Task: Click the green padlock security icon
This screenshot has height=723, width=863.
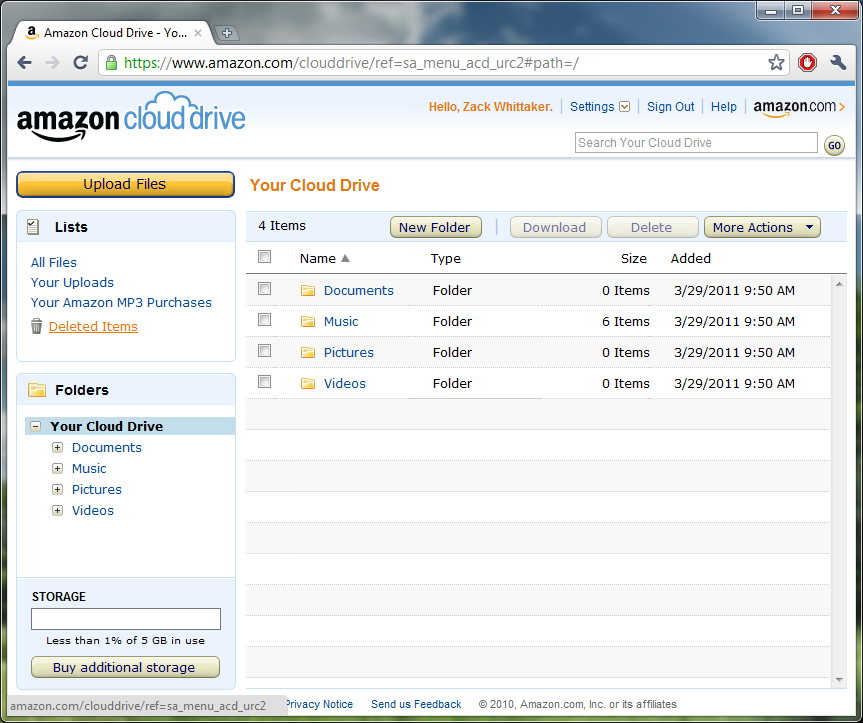Action: tap(111, 63)
